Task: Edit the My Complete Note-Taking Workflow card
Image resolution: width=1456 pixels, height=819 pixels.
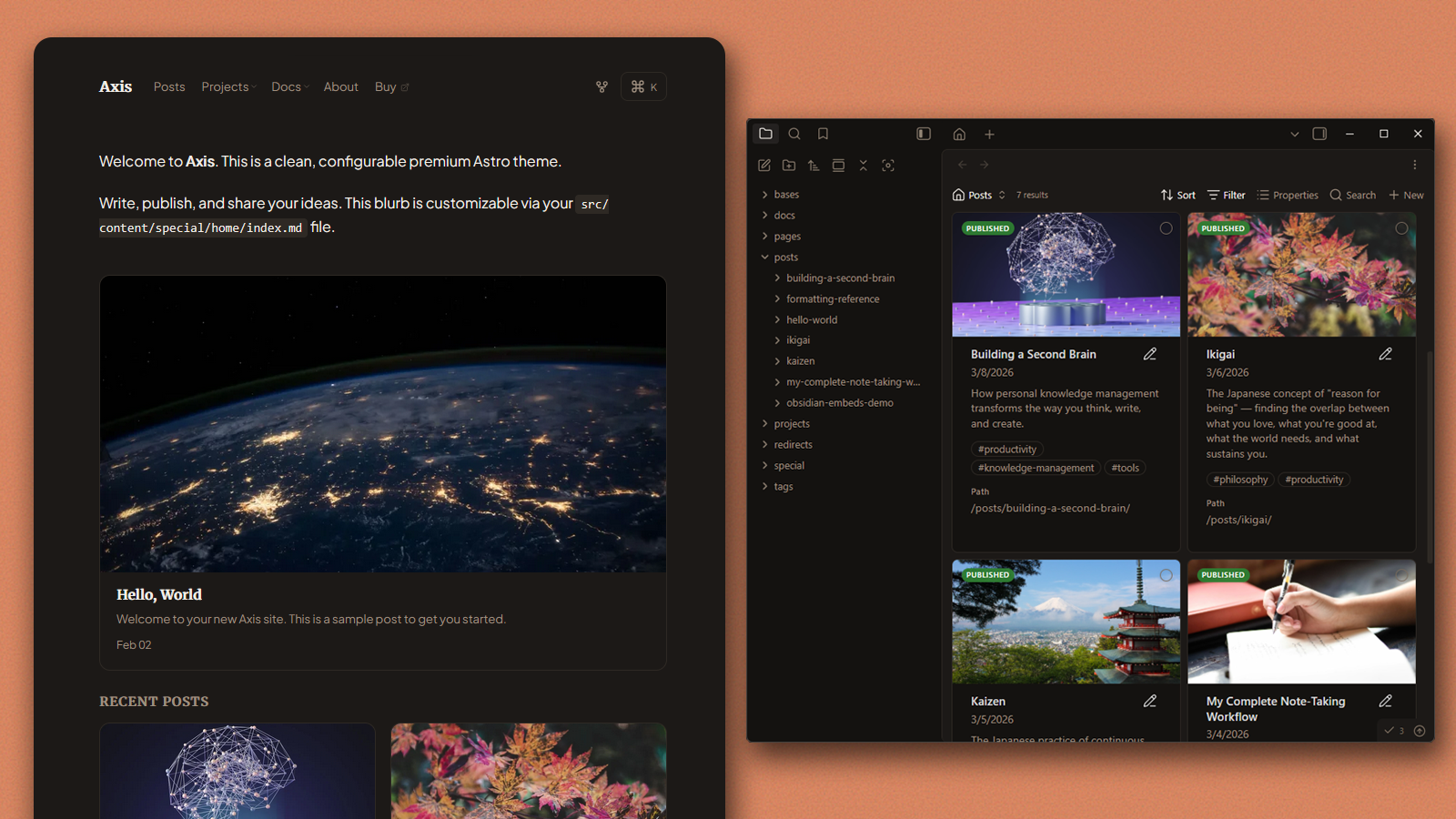Action: tap(1385, 701)
